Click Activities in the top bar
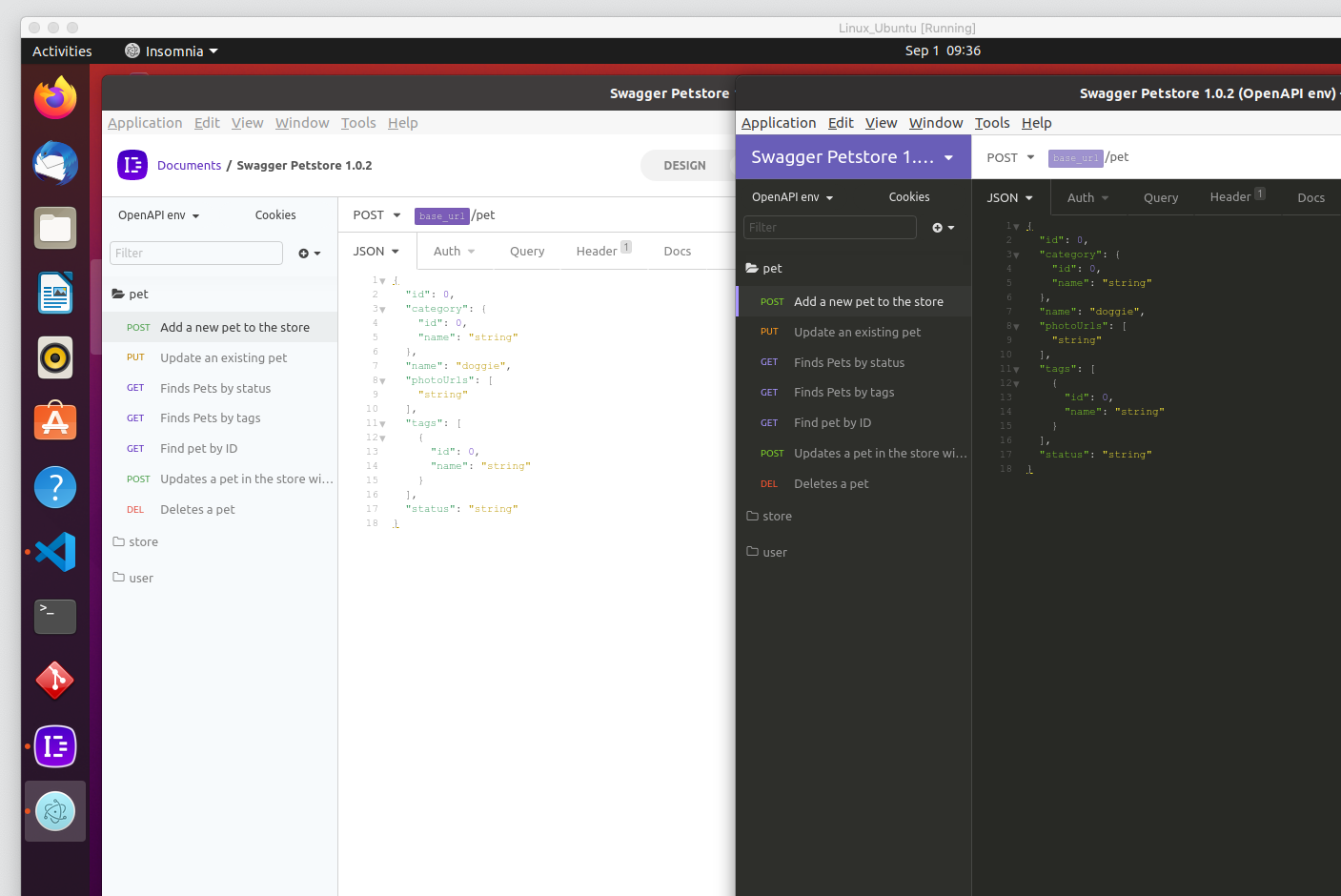The height and width of the screenshot is (896, 1341). click(62, 51)
